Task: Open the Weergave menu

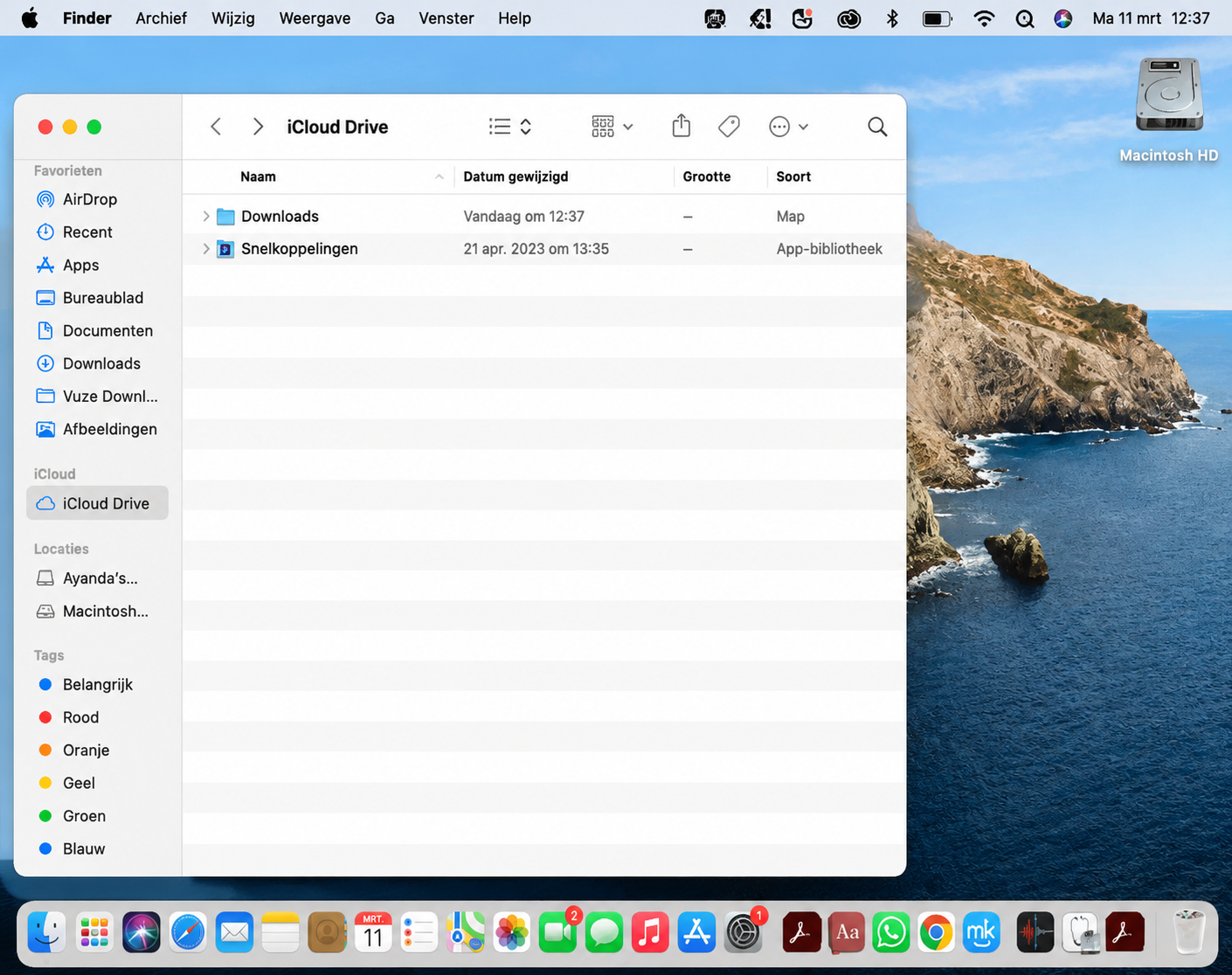Action: tap(315, 18)
